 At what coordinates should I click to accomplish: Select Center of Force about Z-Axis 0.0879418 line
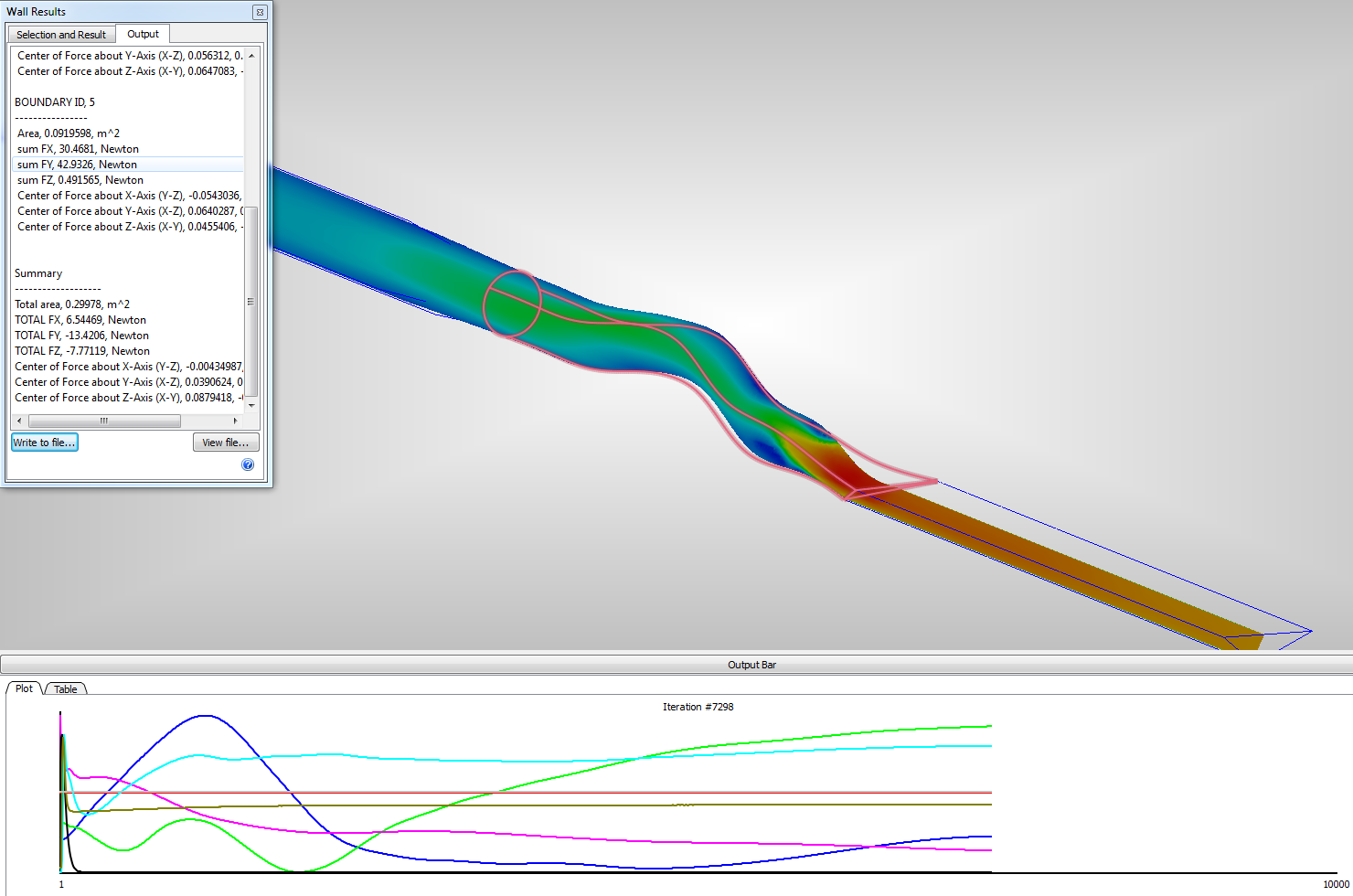(128, 398)
